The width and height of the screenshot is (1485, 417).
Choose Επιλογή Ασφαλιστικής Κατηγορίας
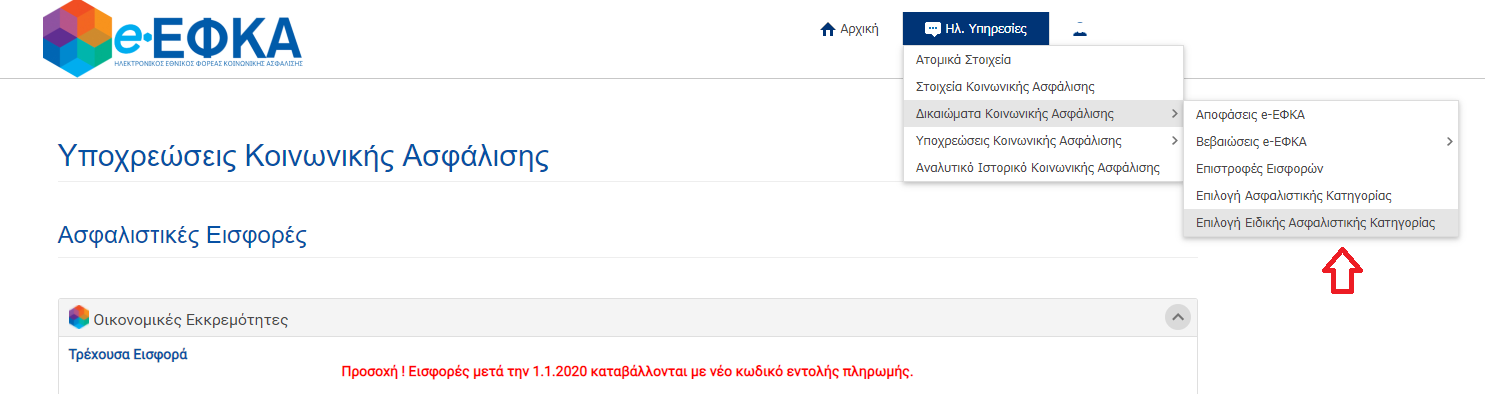1294,196
